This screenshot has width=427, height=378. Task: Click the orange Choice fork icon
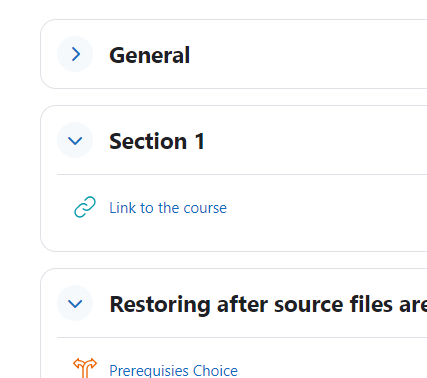coord(85,368)
